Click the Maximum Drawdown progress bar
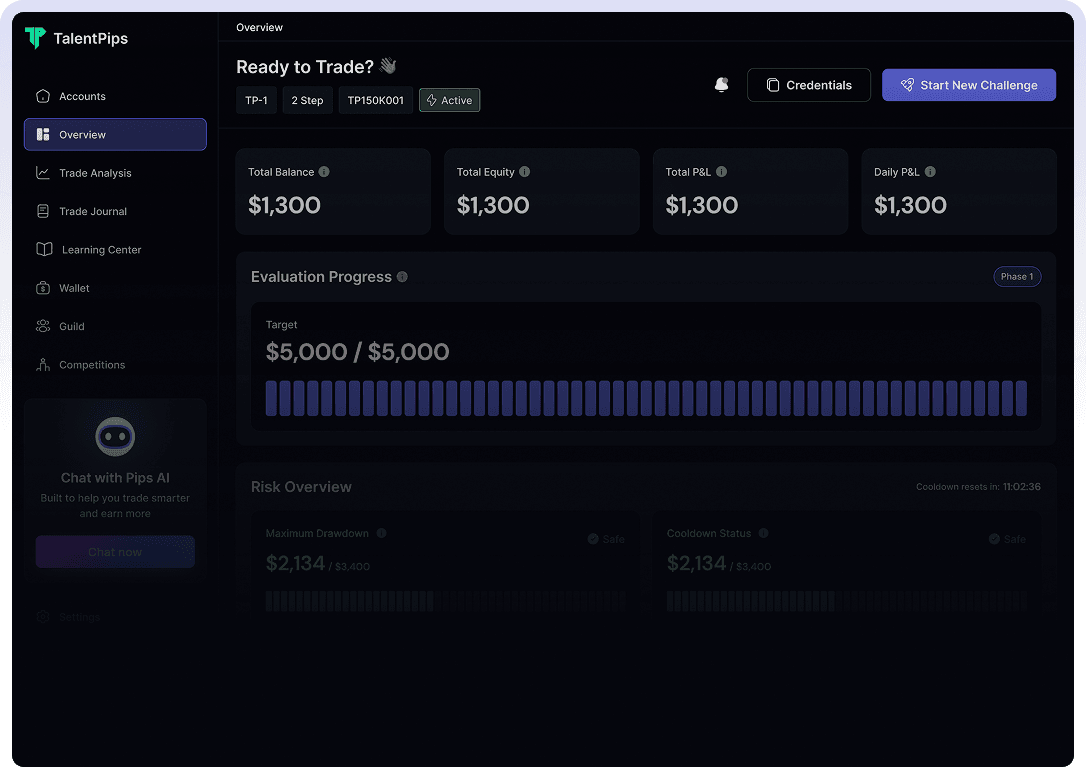 click(445, 600)
